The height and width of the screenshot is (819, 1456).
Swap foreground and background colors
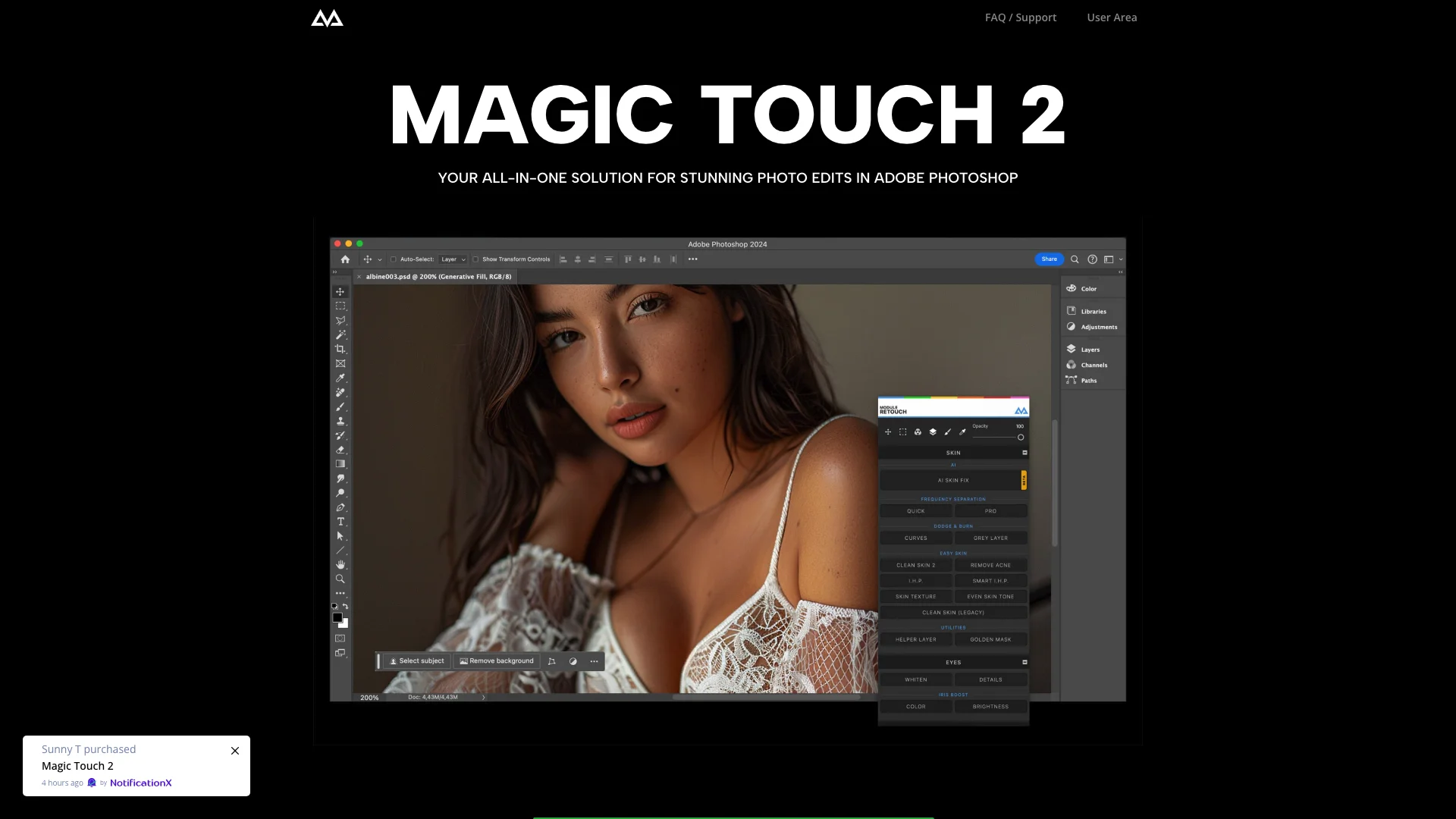pos(346,607)
